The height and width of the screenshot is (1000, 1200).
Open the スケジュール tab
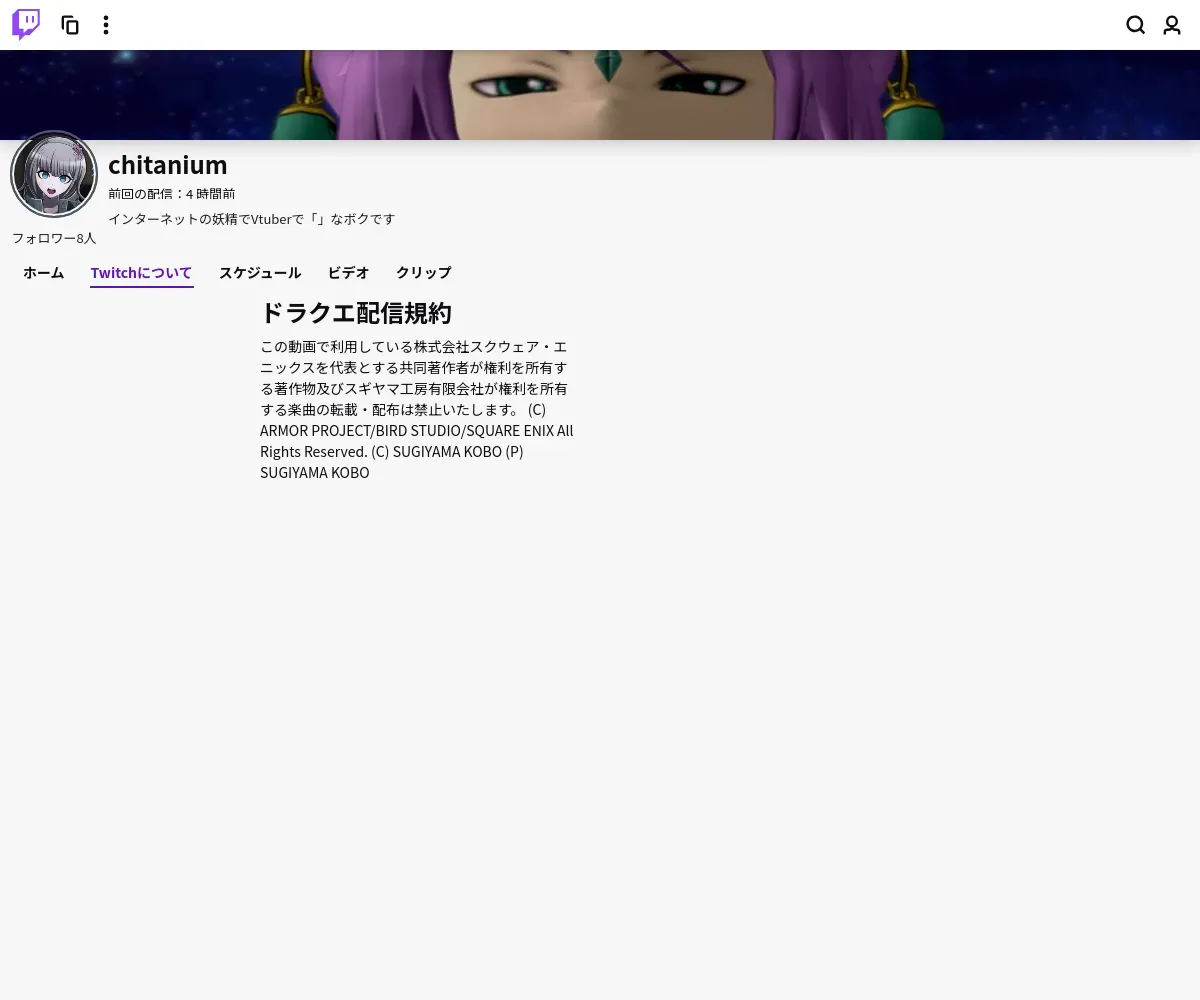[x=260, y=273]
